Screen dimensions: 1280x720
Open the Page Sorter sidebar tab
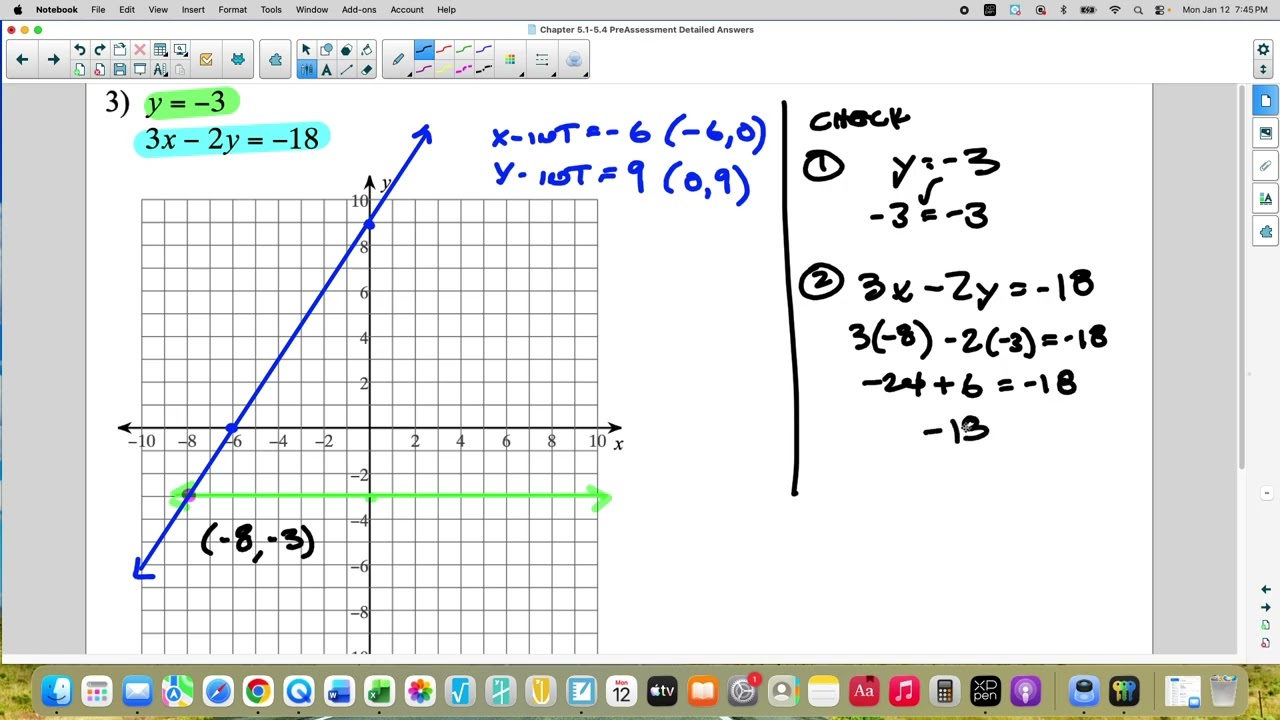pos(1265,101)
